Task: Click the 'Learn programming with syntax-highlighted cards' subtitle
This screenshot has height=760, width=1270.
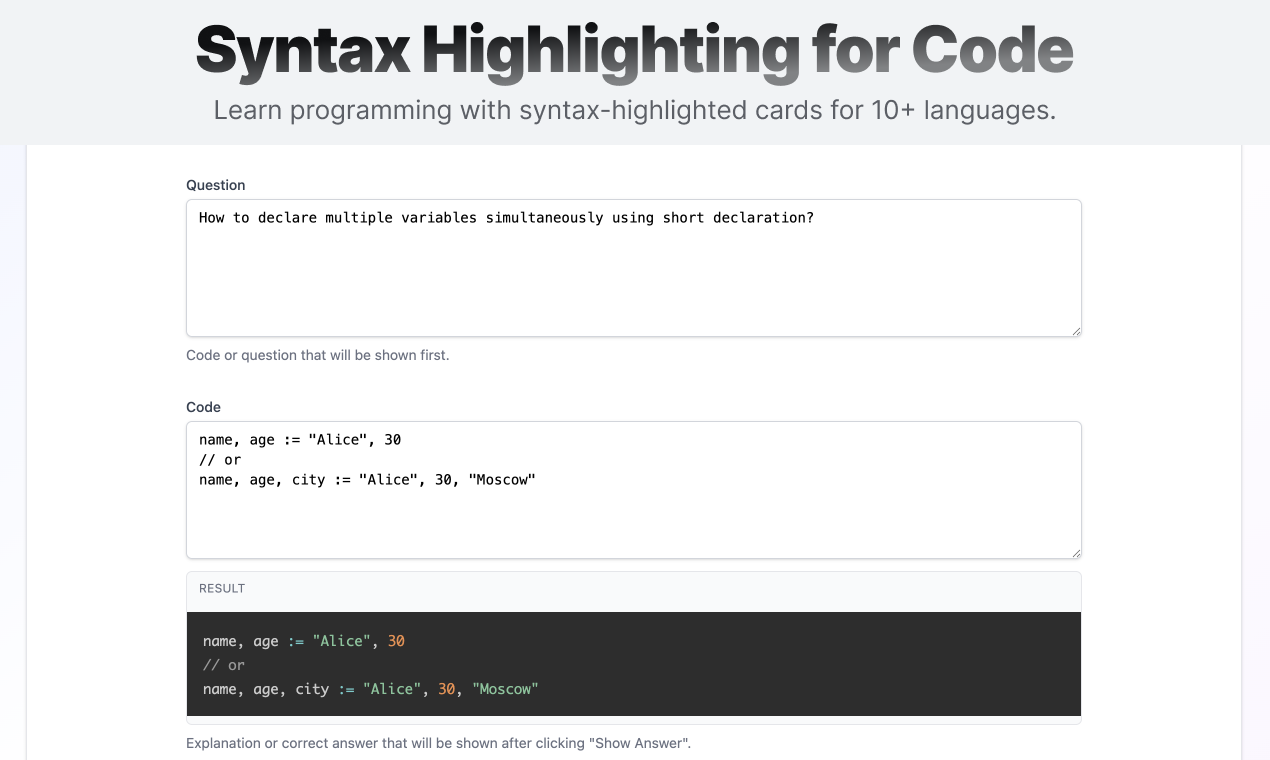Action: (634, 110)
